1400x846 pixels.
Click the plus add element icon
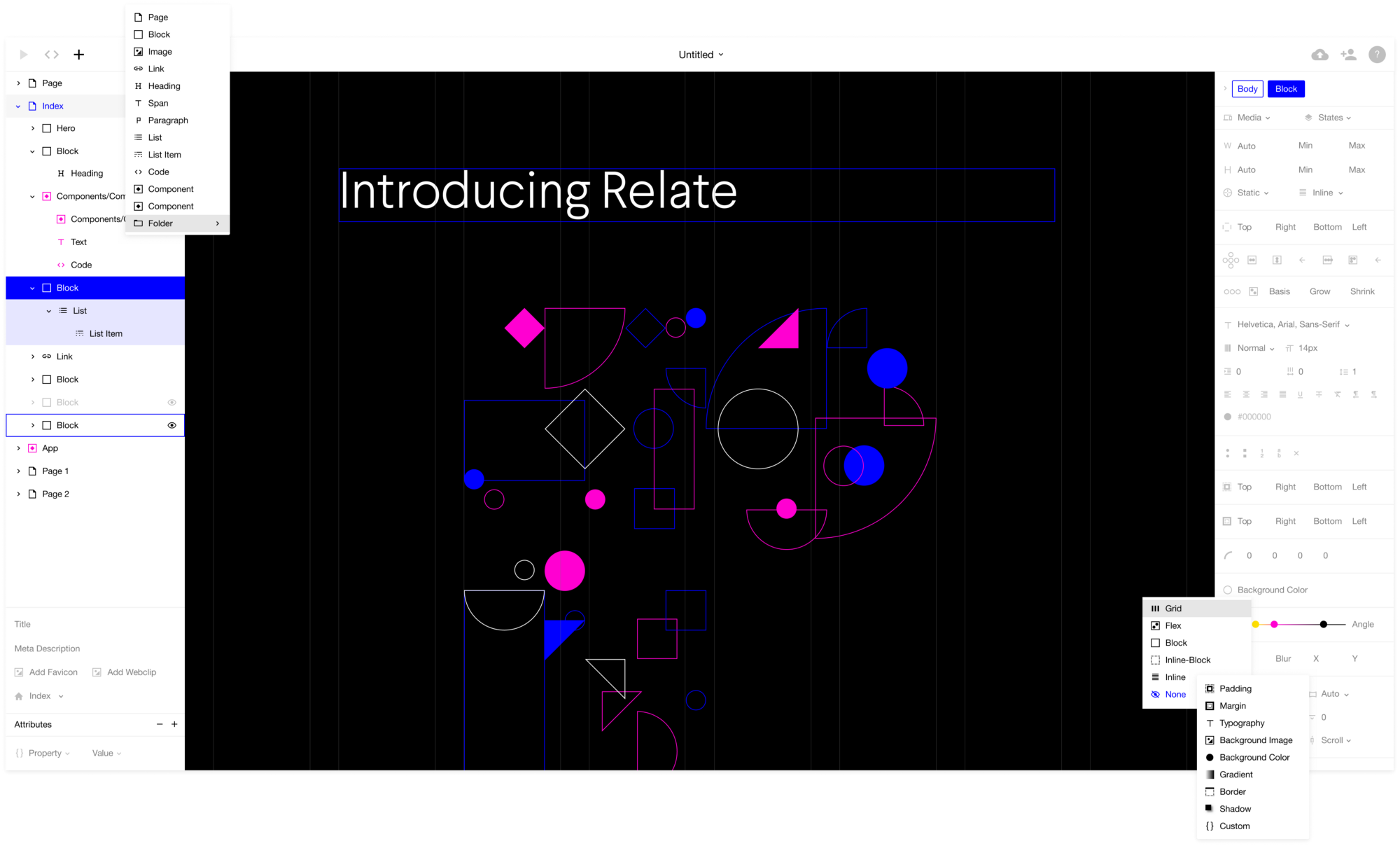point(79,55)
